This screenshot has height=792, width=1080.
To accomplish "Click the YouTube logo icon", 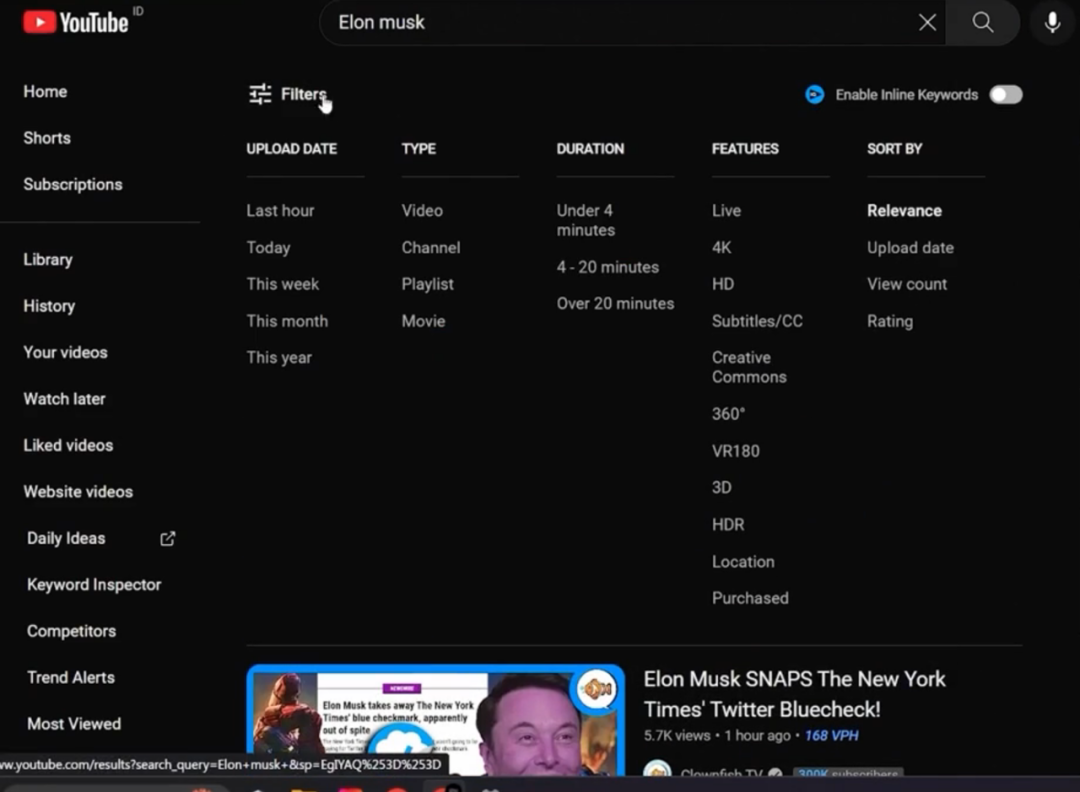I will click(39, 22).
